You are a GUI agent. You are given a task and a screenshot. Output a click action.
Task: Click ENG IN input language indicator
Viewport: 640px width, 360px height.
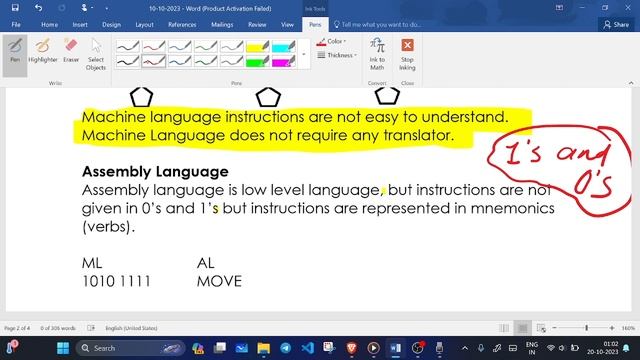531,348
